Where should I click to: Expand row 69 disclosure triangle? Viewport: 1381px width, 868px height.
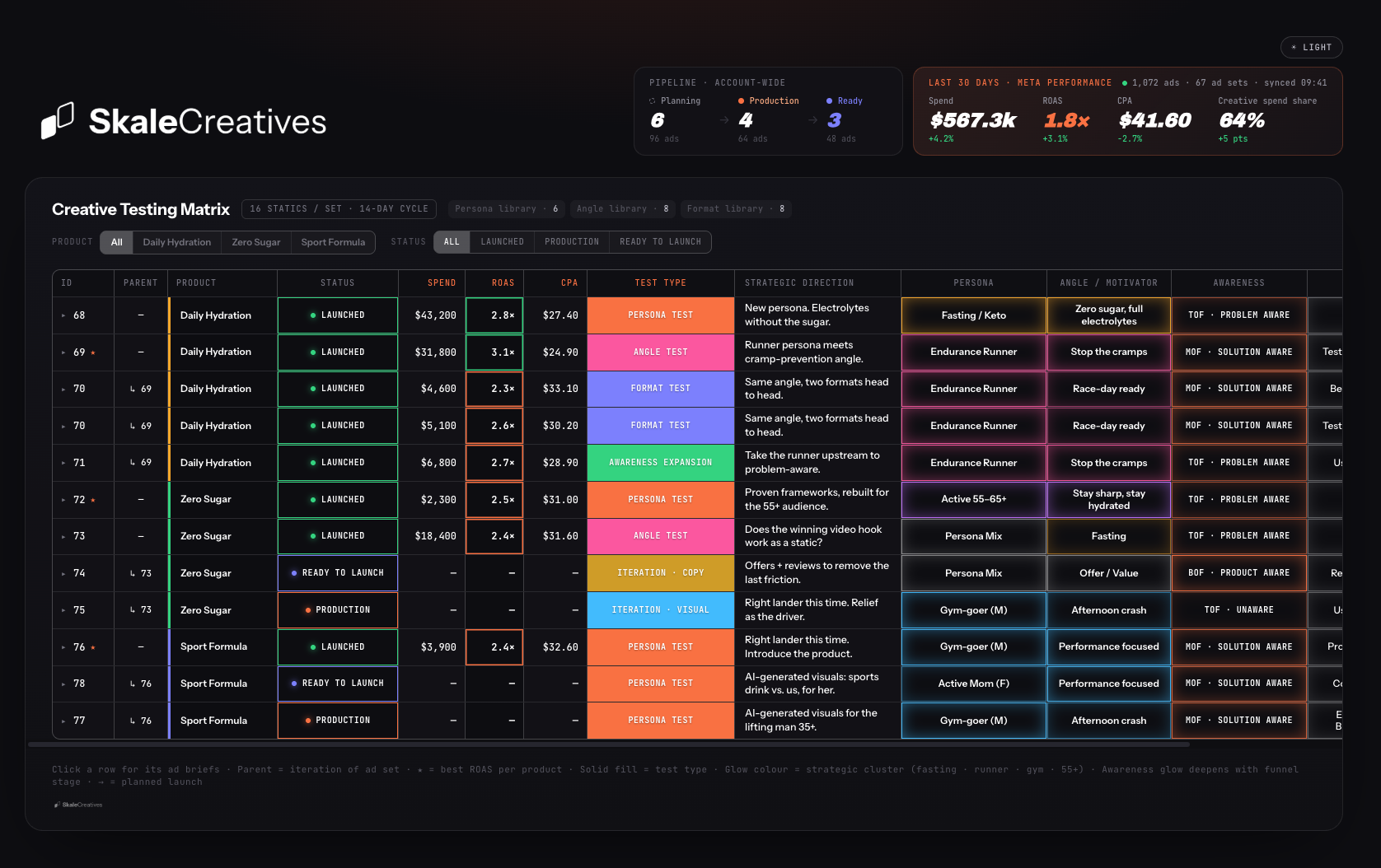click(63, 352)
